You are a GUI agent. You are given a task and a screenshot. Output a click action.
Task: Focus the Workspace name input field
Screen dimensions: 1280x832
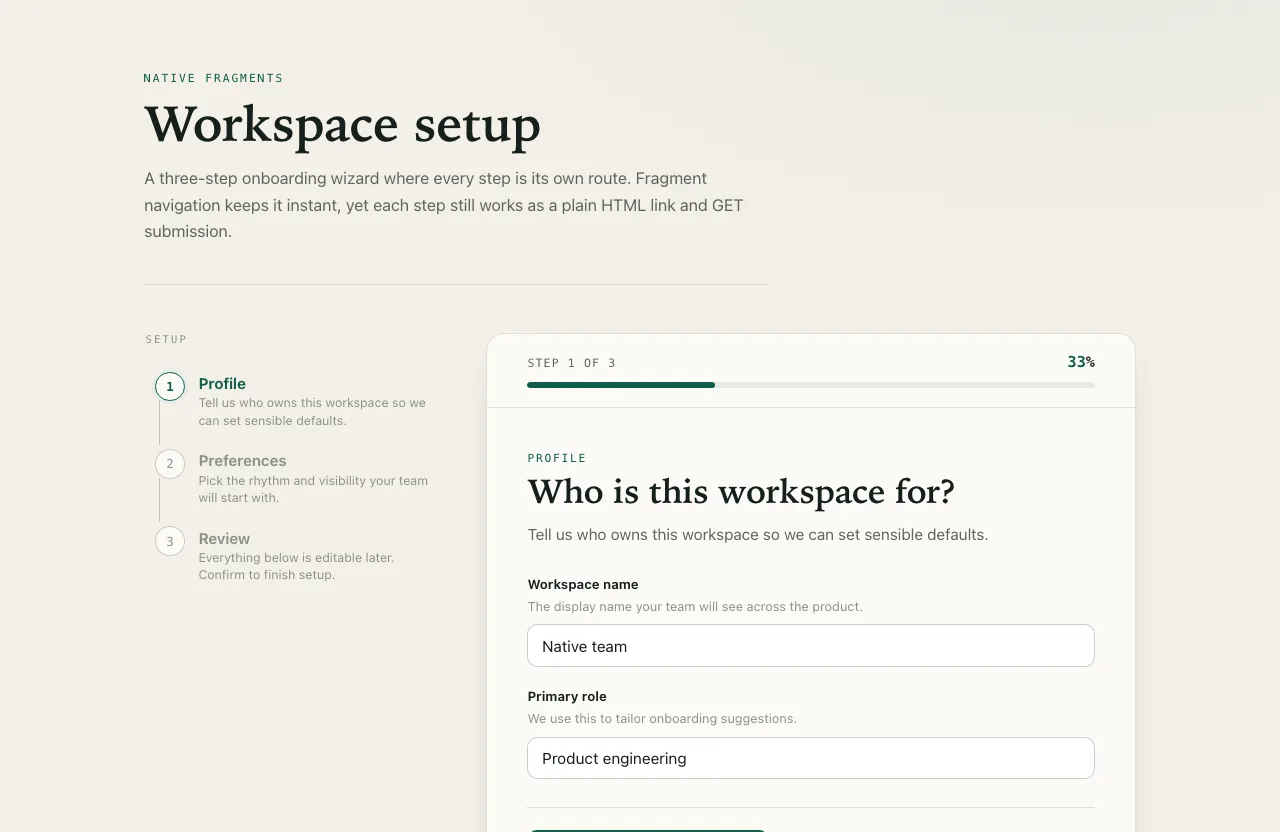(x=811, y=646)
